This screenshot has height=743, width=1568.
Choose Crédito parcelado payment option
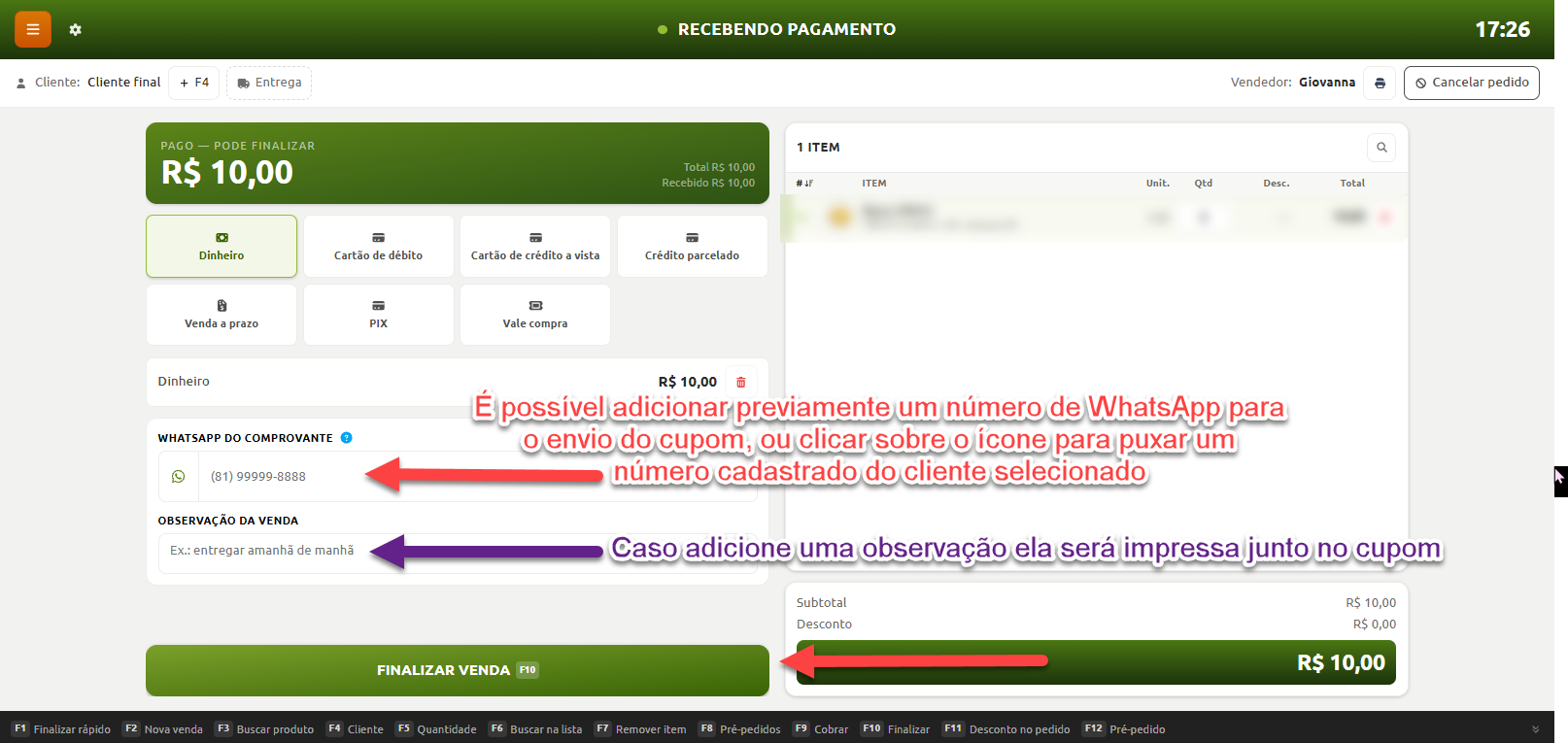pyautogui.click(x=693, y=247)
